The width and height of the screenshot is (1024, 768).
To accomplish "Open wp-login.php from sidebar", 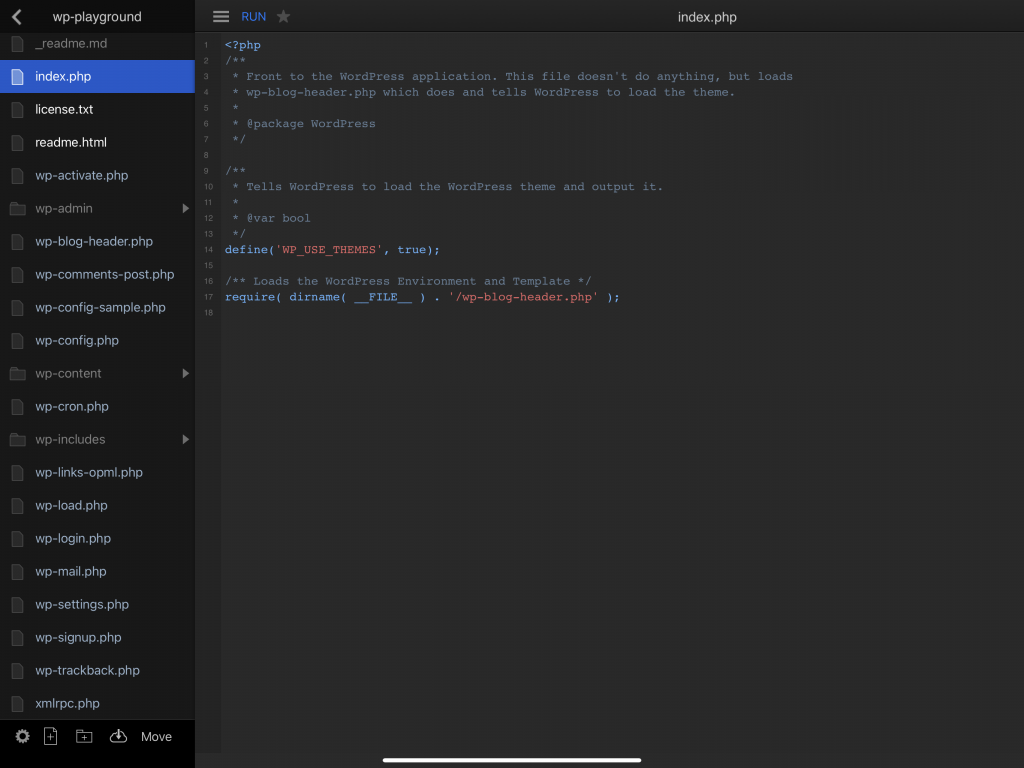I will pyautogui.click(x=73, y=539).
